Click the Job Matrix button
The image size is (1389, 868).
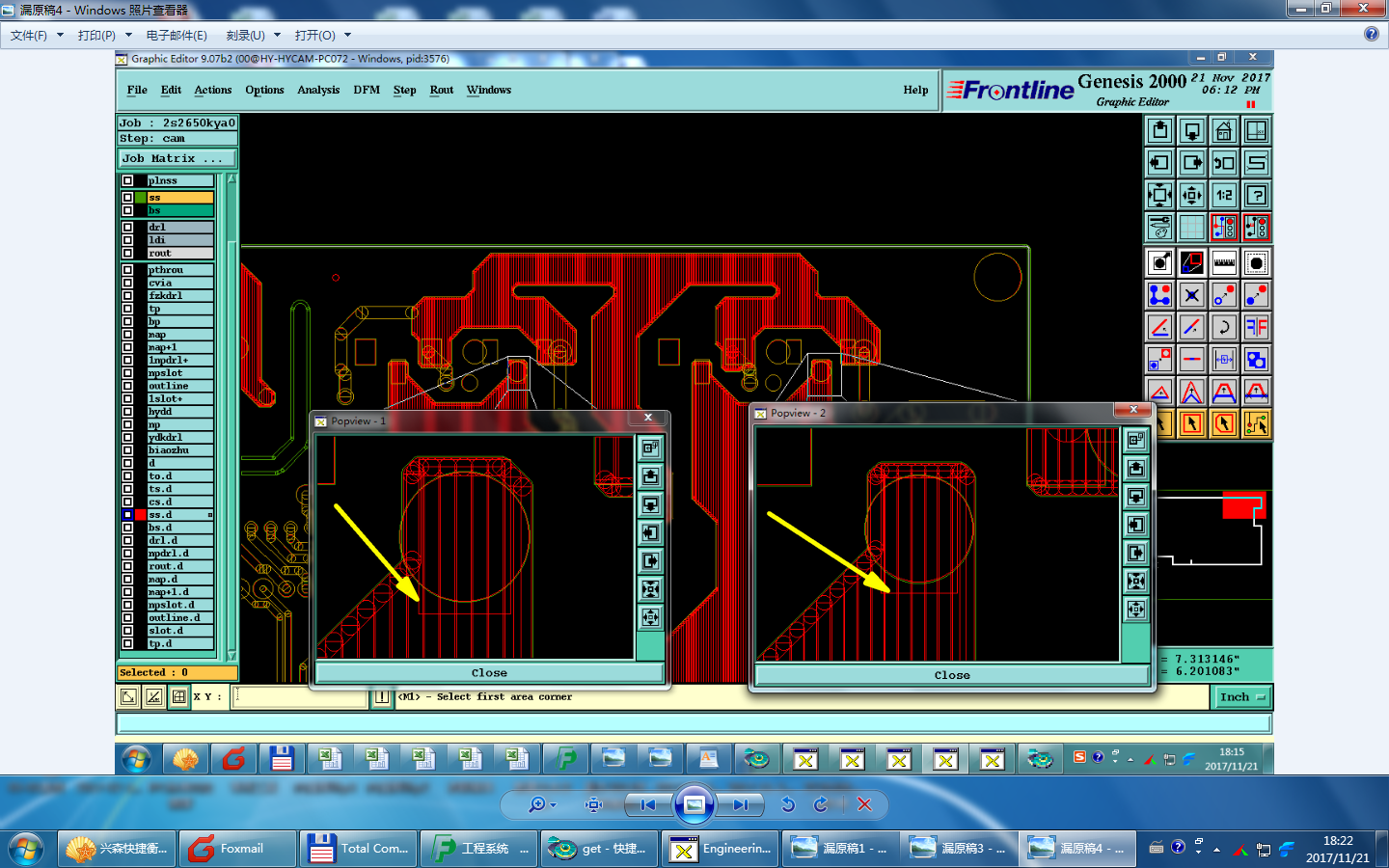coord(177,158)
